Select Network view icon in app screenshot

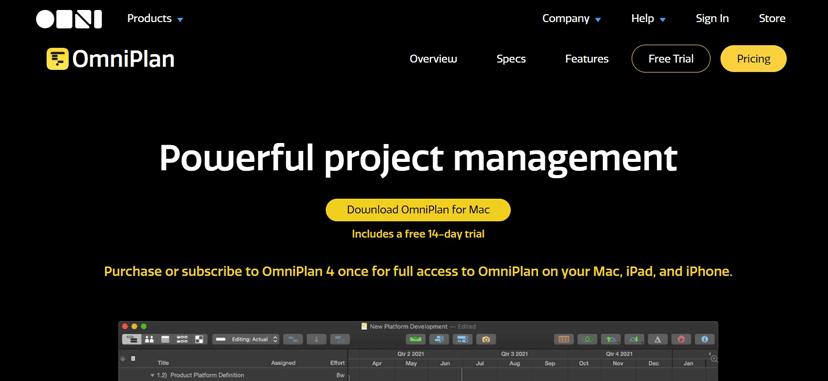point(182,339)
